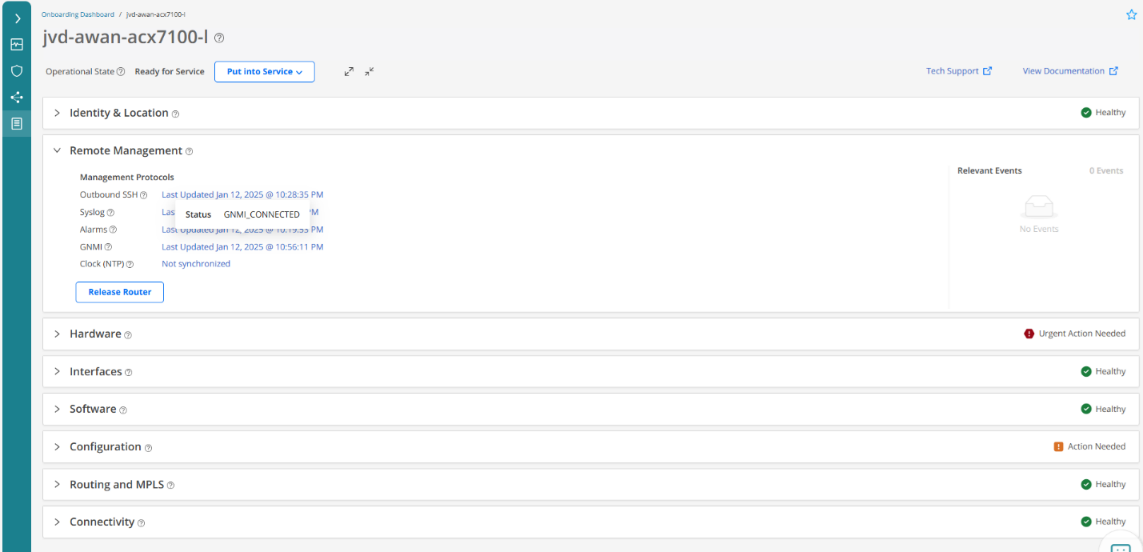Open the shield icon in sidebar
Screen dimensions: 1143x552
[17, 71]
